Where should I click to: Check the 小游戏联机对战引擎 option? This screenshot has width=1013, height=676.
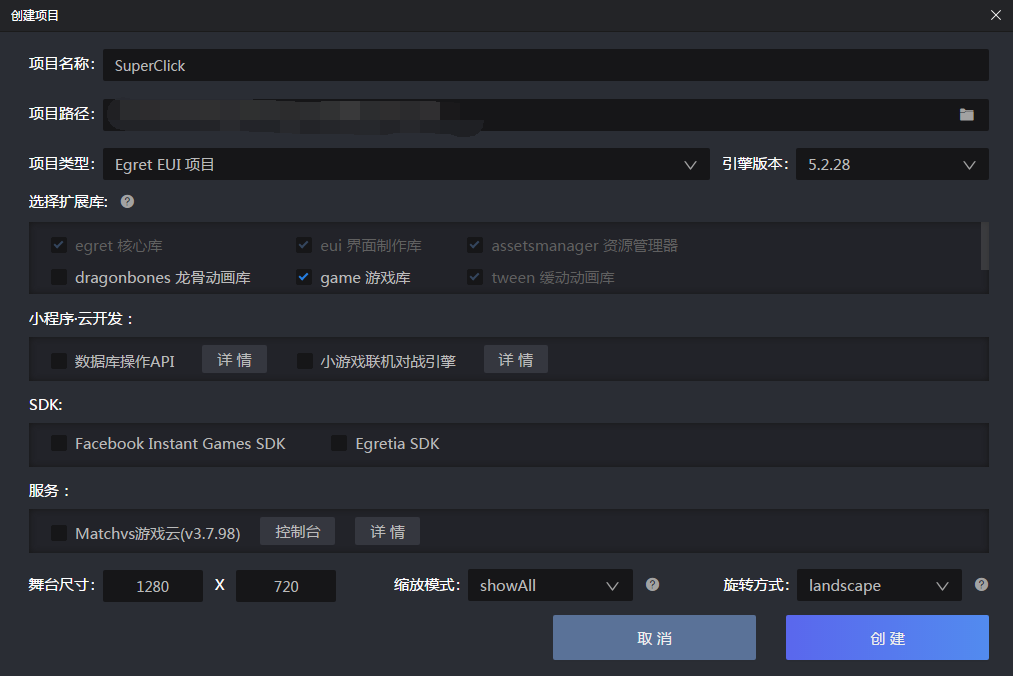pos(304,359)
